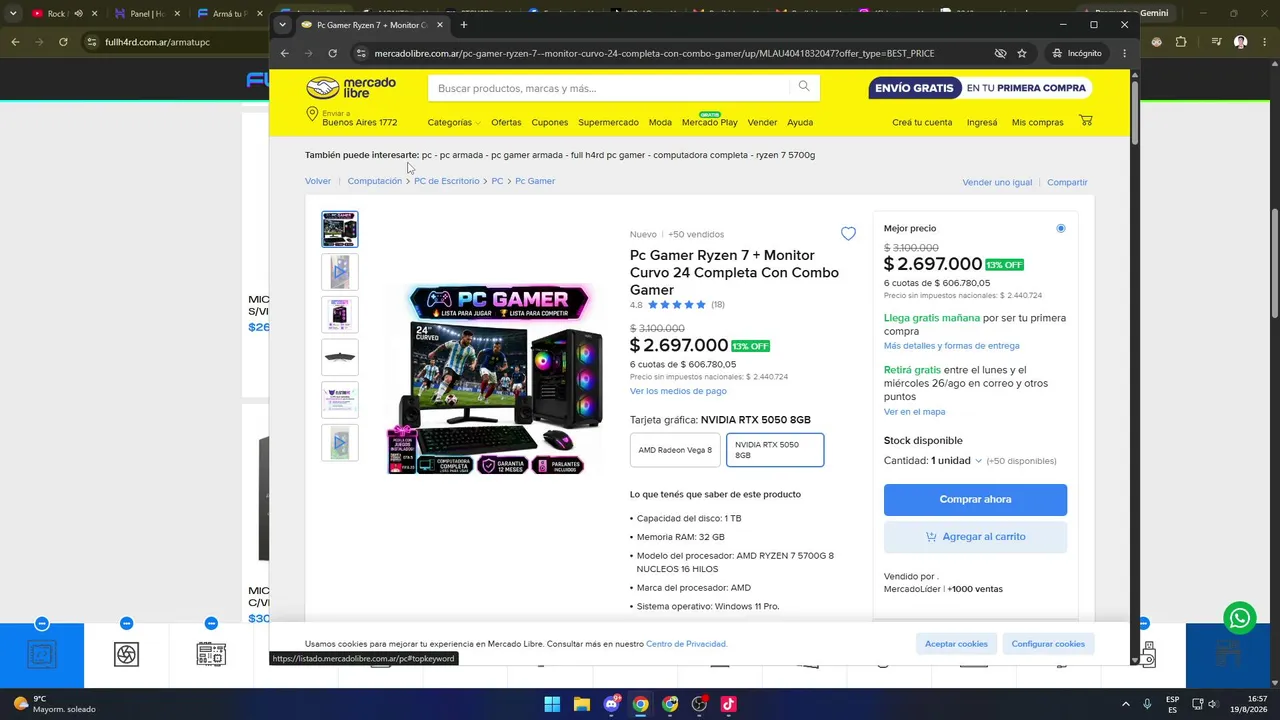Open the WhatsApp chat bubble
The height and width of the screenshot is (720, 1280).
click(1240, 618)
